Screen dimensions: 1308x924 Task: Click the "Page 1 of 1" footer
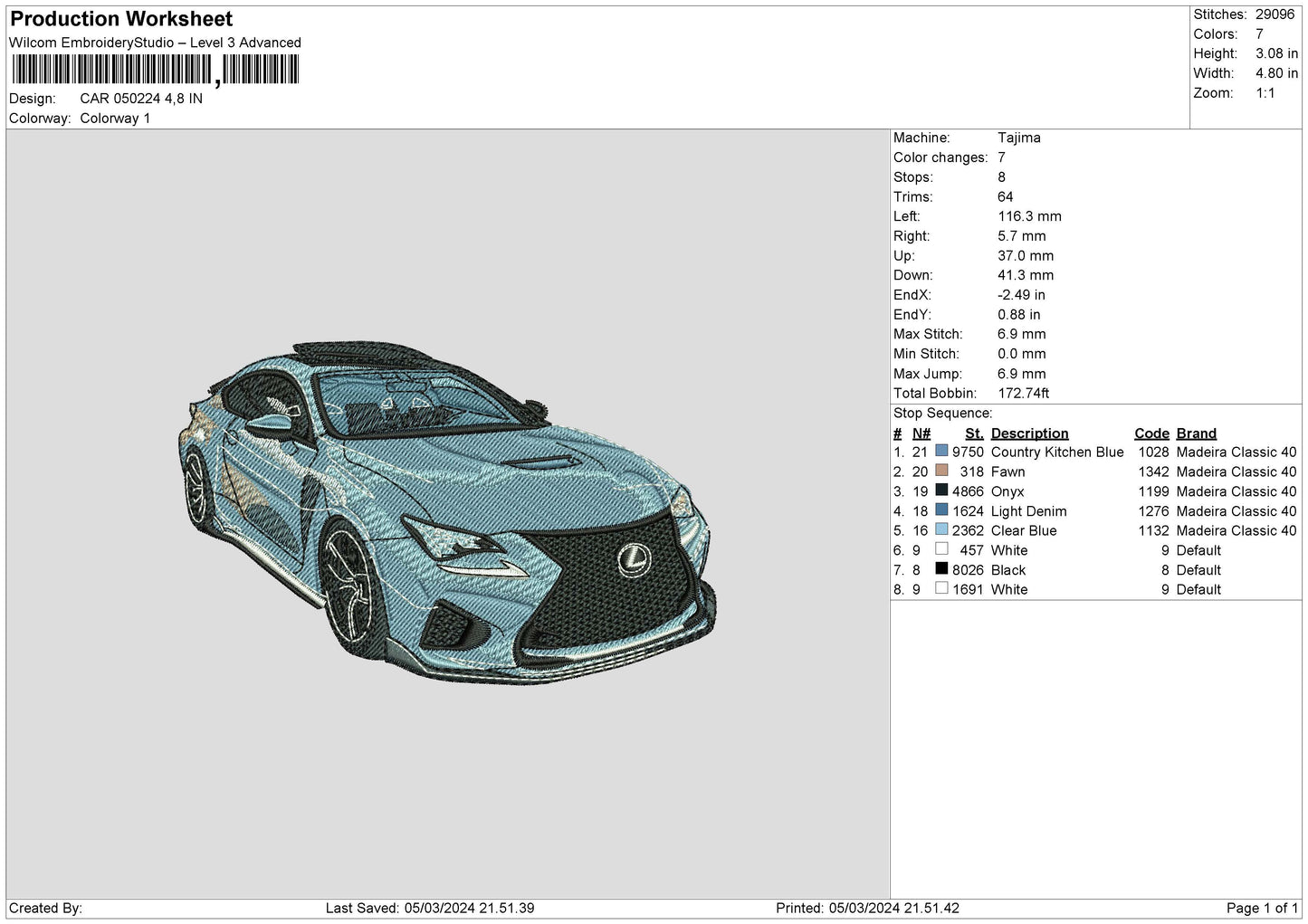[1262, 908]
